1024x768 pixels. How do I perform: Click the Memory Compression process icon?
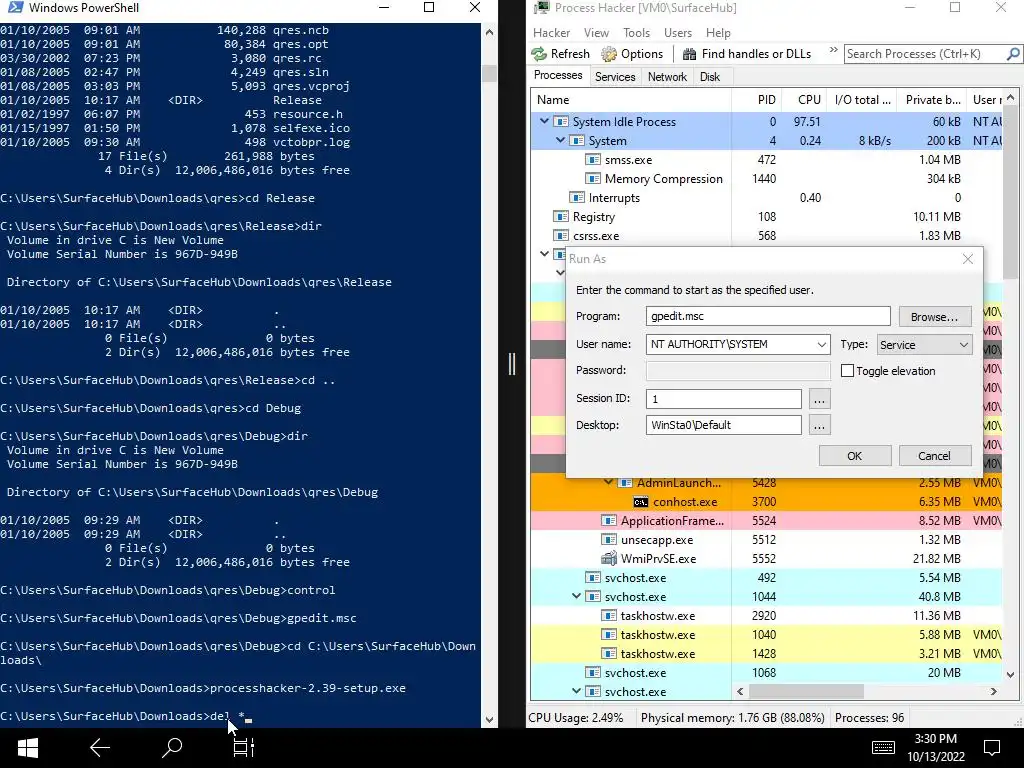point(592,179)
